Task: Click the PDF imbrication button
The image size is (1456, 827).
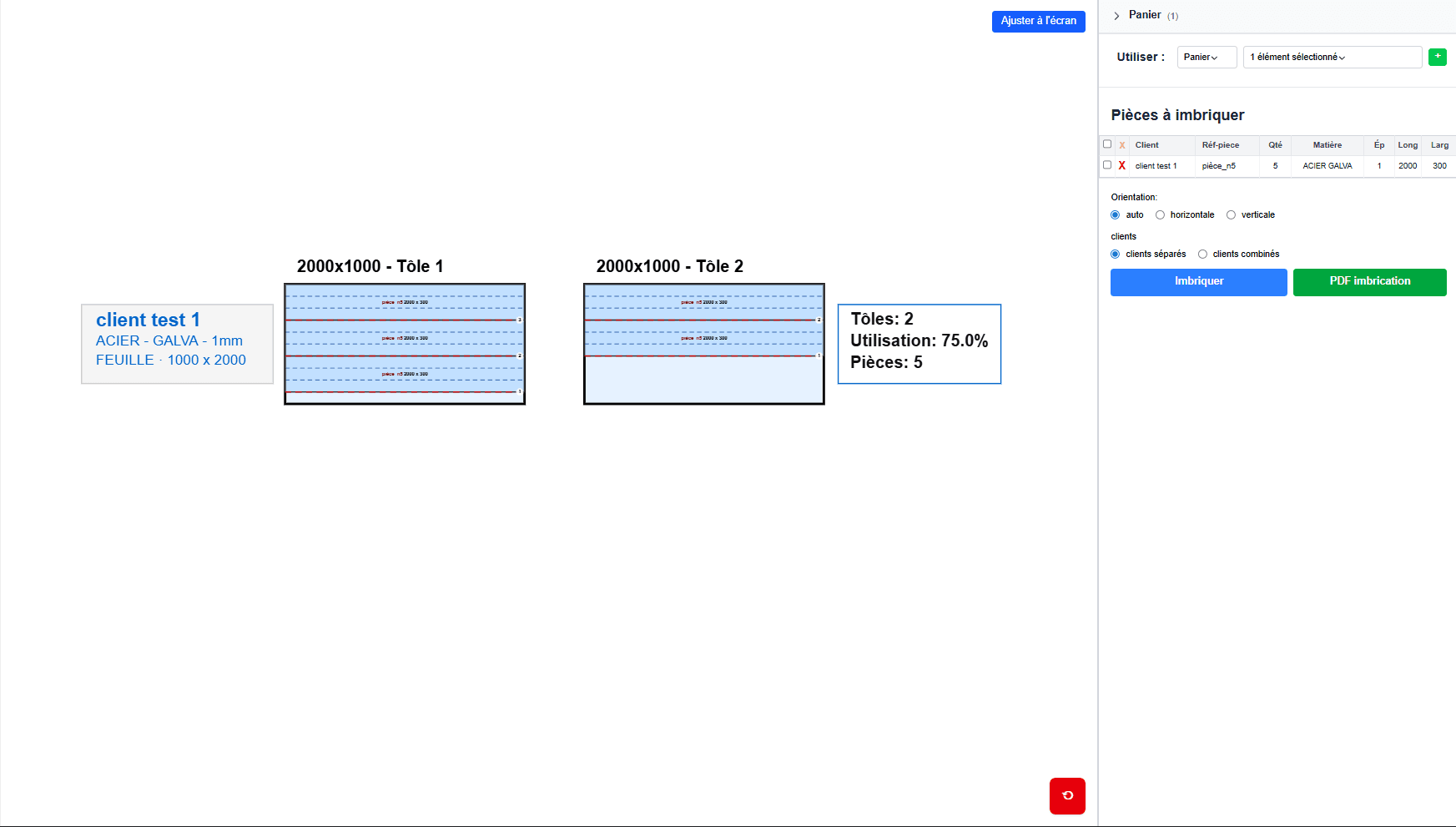Action: 1369,282
